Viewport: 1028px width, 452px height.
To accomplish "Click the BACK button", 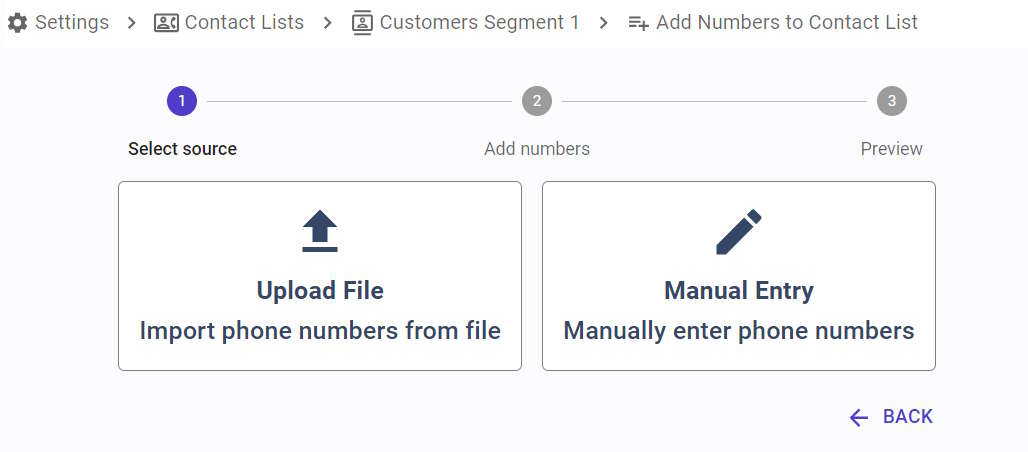I will (891, 417).
